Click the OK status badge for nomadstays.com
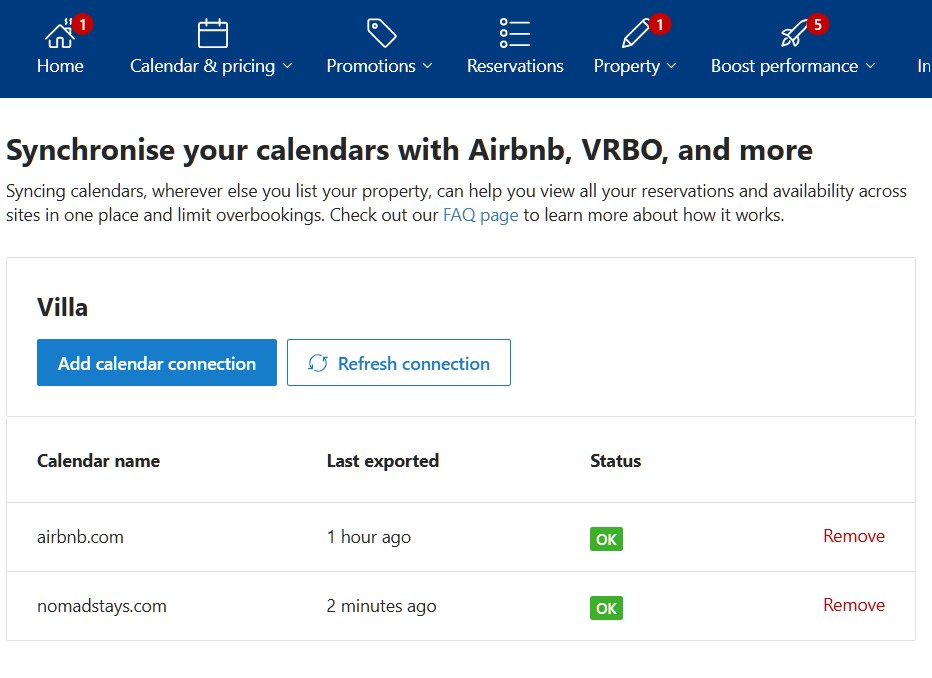This screenshot has height=678, width=932. tap(606, 608)
